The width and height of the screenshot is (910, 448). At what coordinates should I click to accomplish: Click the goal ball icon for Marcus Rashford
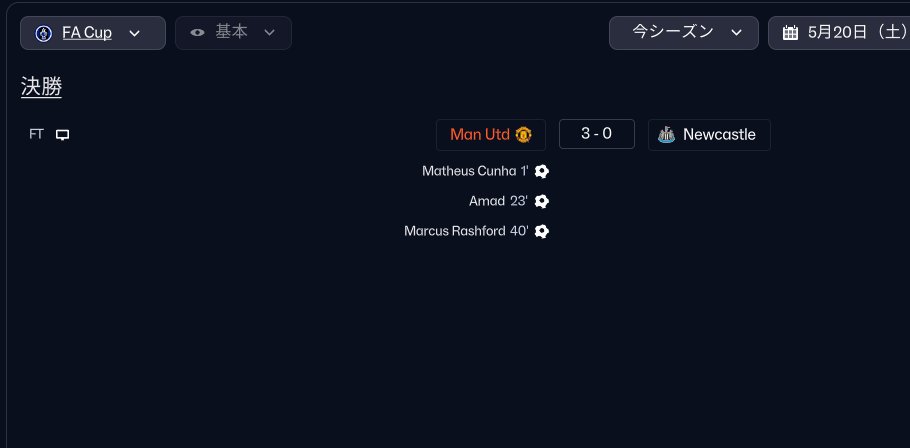click(541, 232)
